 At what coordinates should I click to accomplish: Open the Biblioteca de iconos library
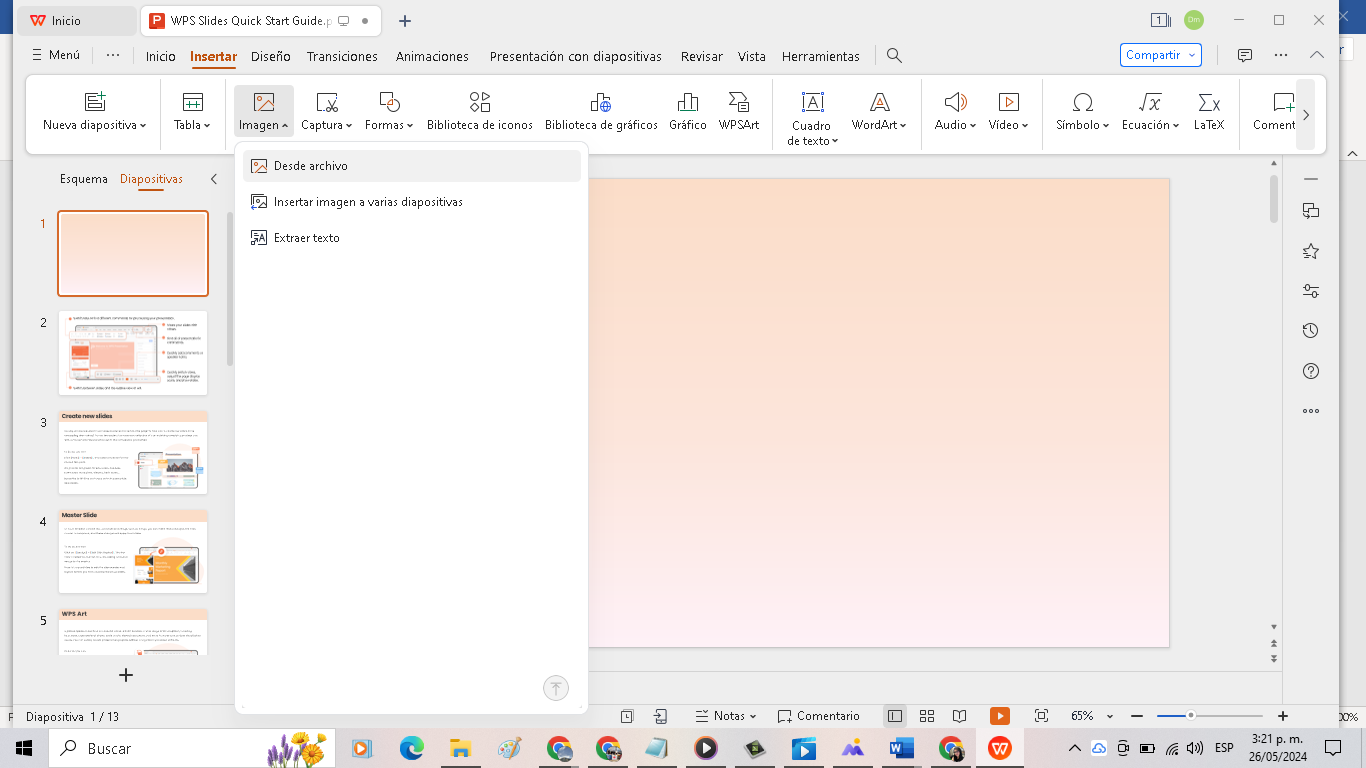[x=479, y=110]
